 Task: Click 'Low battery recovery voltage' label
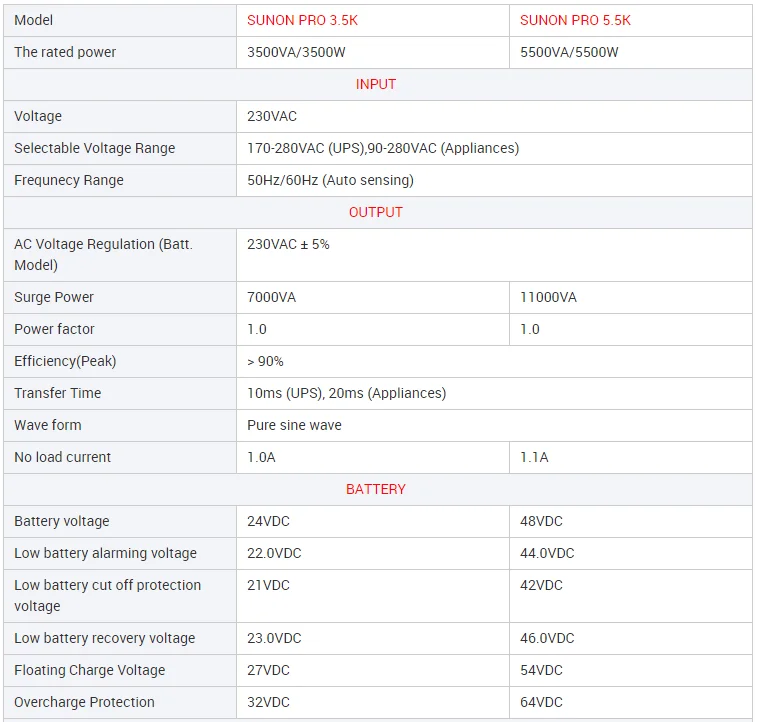tap(104, 638)
